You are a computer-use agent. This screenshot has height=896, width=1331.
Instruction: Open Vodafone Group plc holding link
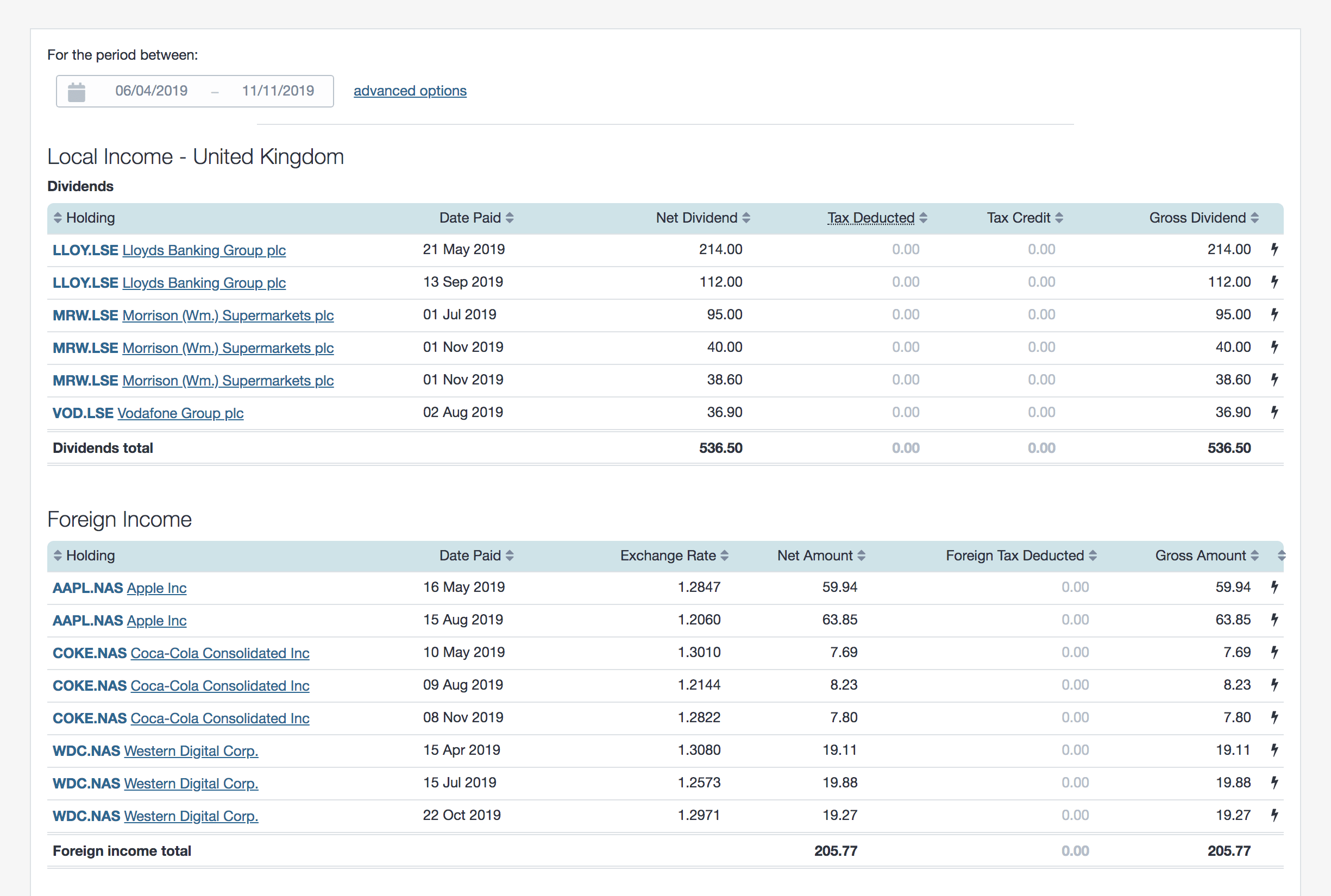tap(180, 413)
